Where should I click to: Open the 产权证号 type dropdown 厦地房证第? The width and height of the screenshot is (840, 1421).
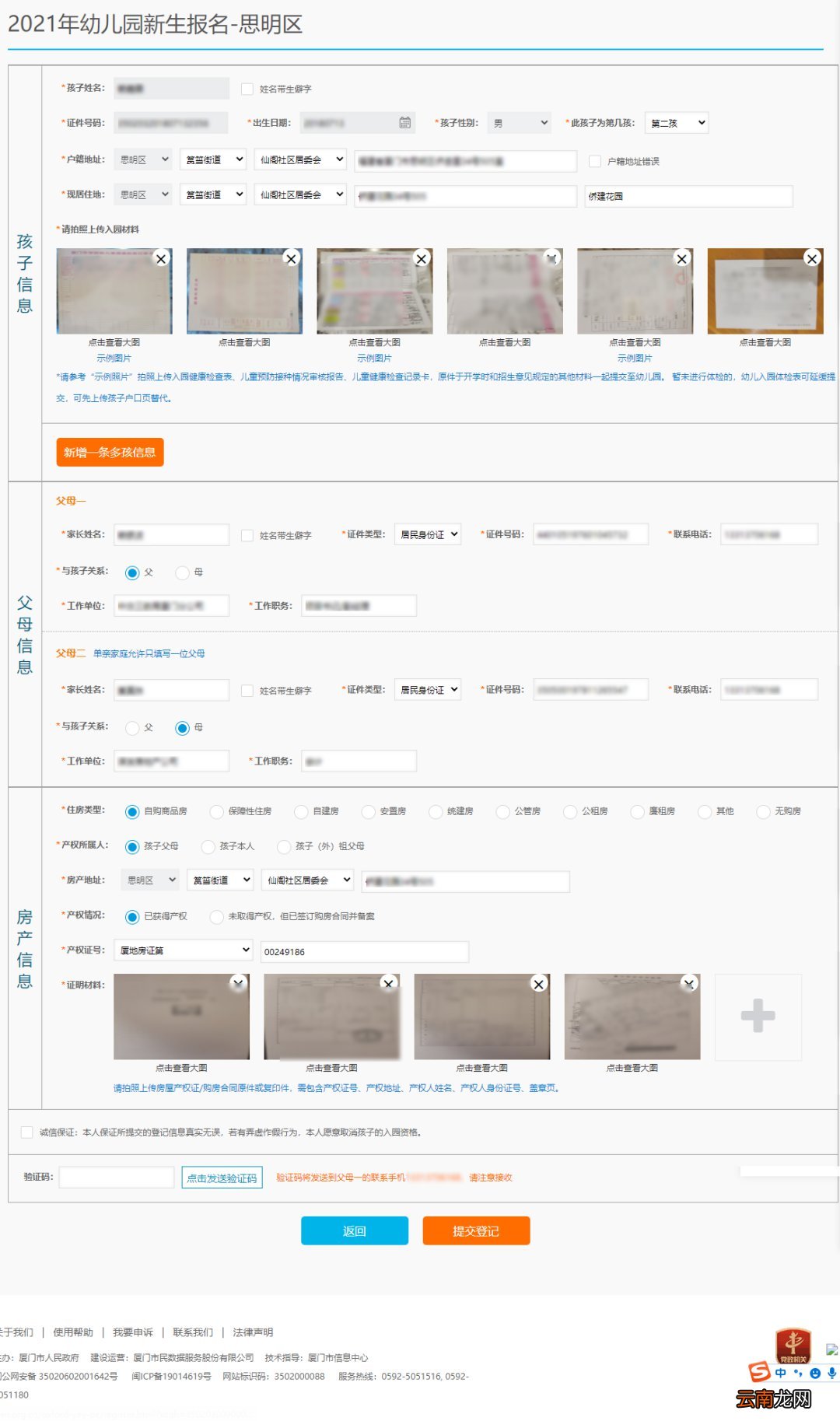184,950
